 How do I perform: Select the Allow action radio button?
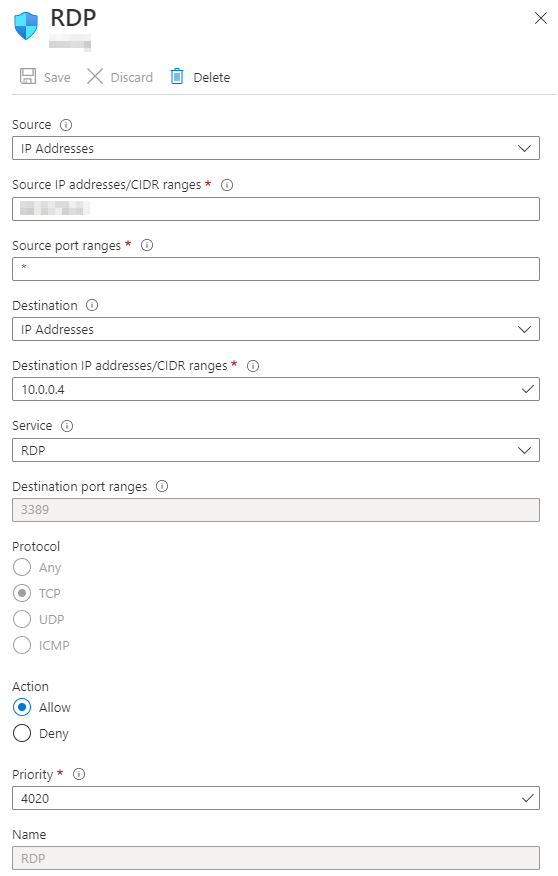[22, 707]
